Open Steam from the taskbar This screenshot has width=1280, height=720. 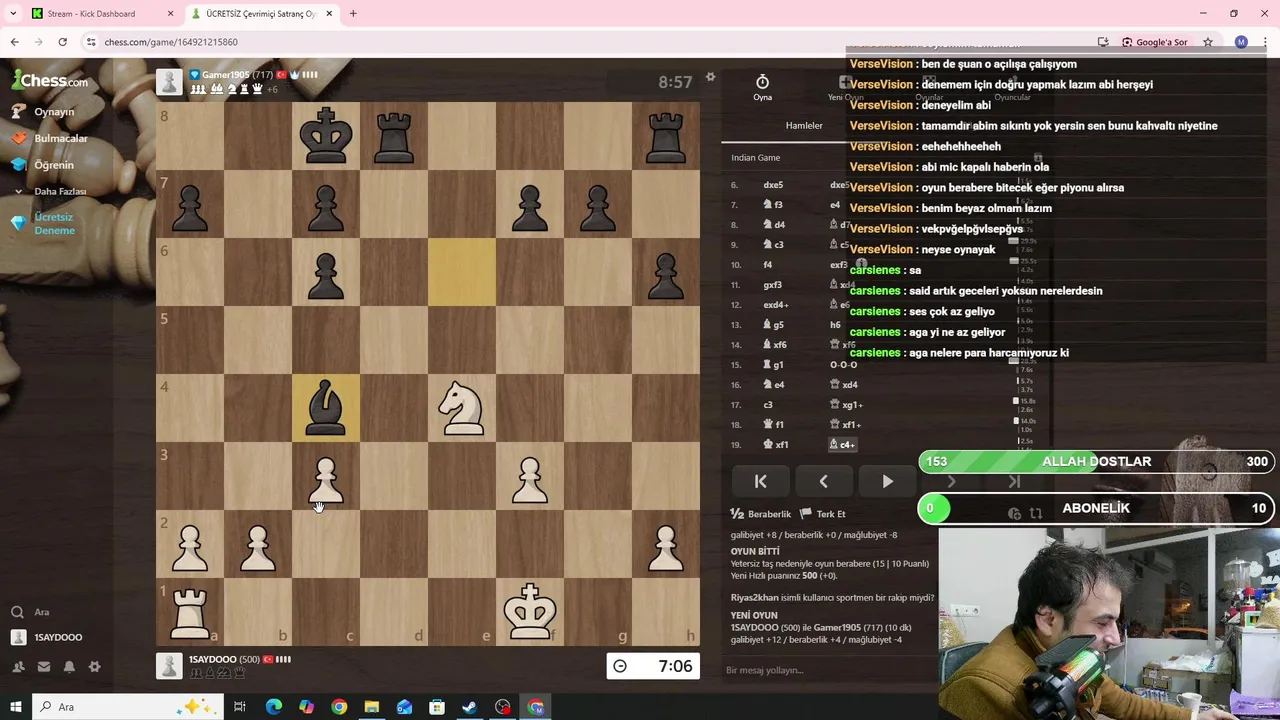click(x=469, y=707)
